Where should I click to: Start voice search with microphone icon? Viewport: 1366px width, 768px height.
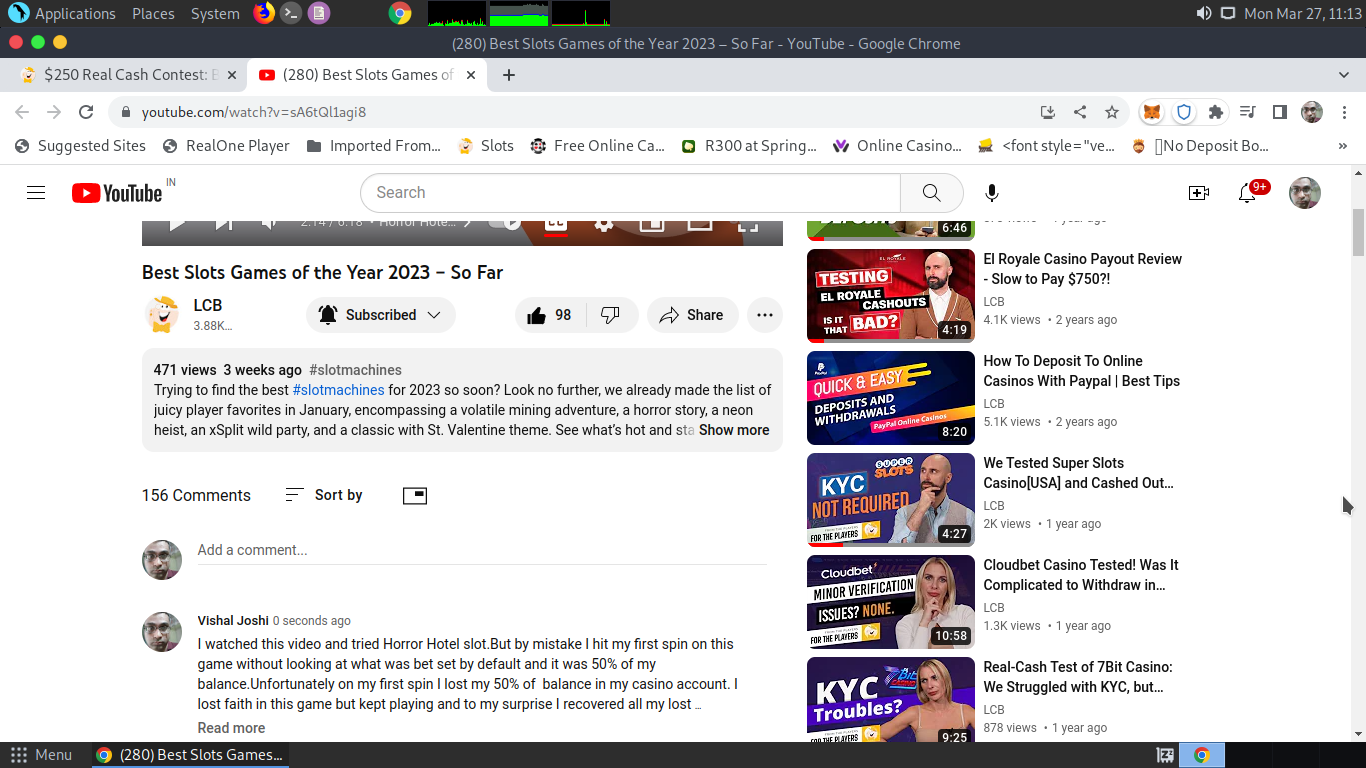(x=991, y=193)
